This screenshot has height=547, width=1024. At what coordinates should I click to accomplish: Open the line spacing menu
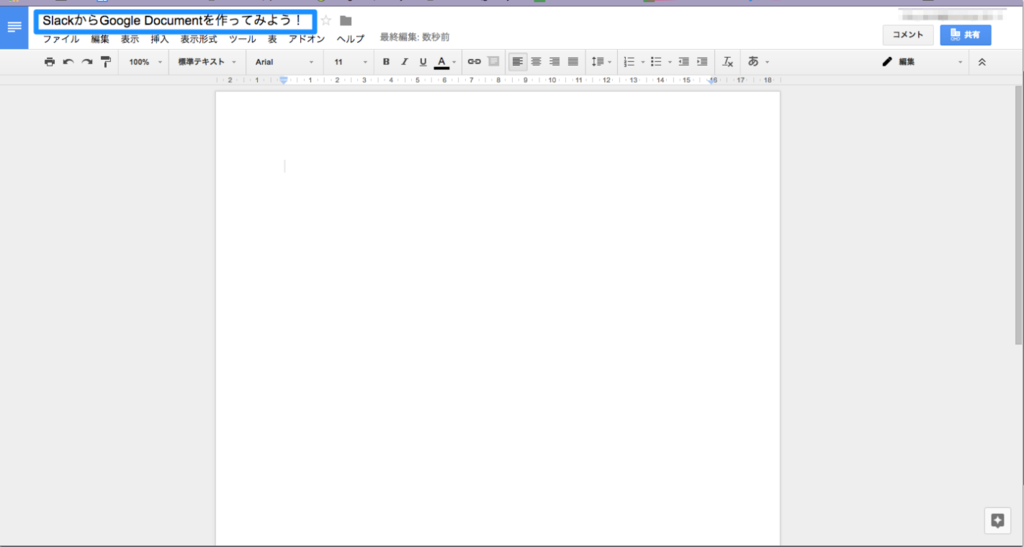tap(601, 62)
